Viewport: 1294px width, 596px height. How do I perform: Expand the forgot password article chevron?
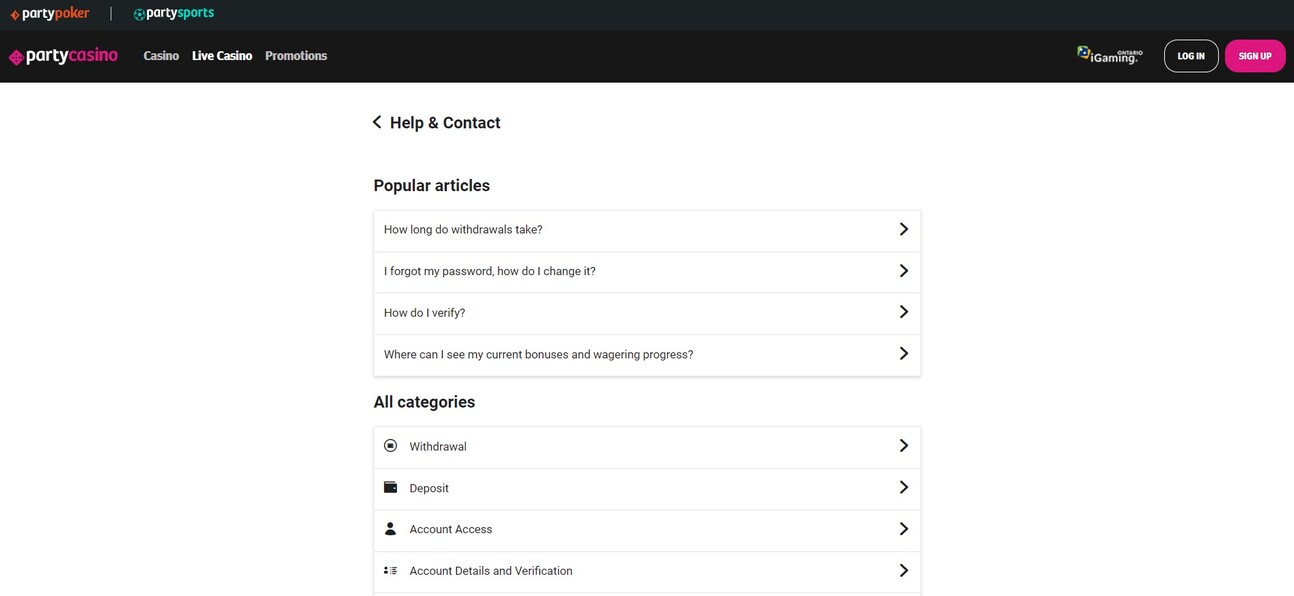click(x=903, y=271)
